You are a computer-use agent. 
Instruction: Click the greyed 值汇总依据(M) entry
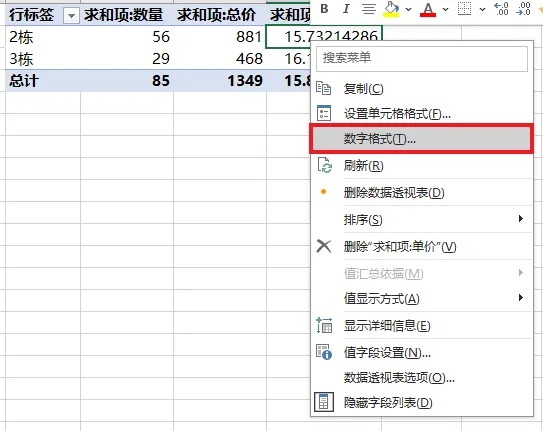[422, 273]
